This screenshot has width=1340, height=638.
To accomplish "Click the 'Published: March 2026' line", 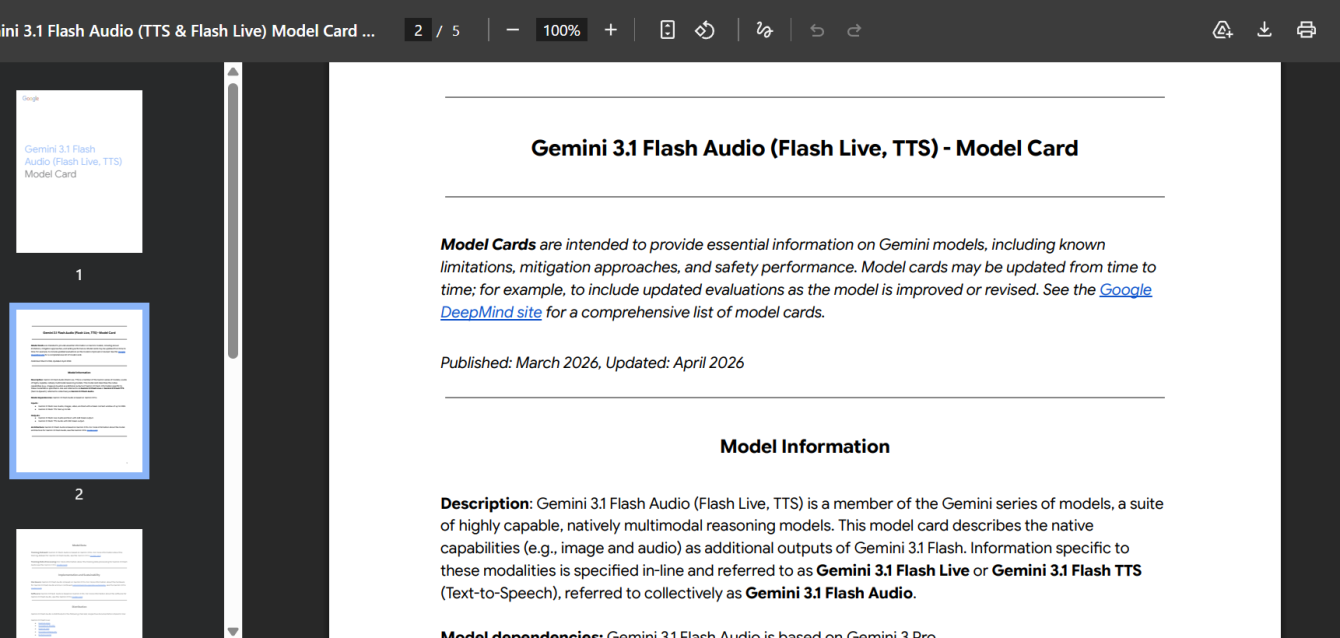I will [592, 362].
